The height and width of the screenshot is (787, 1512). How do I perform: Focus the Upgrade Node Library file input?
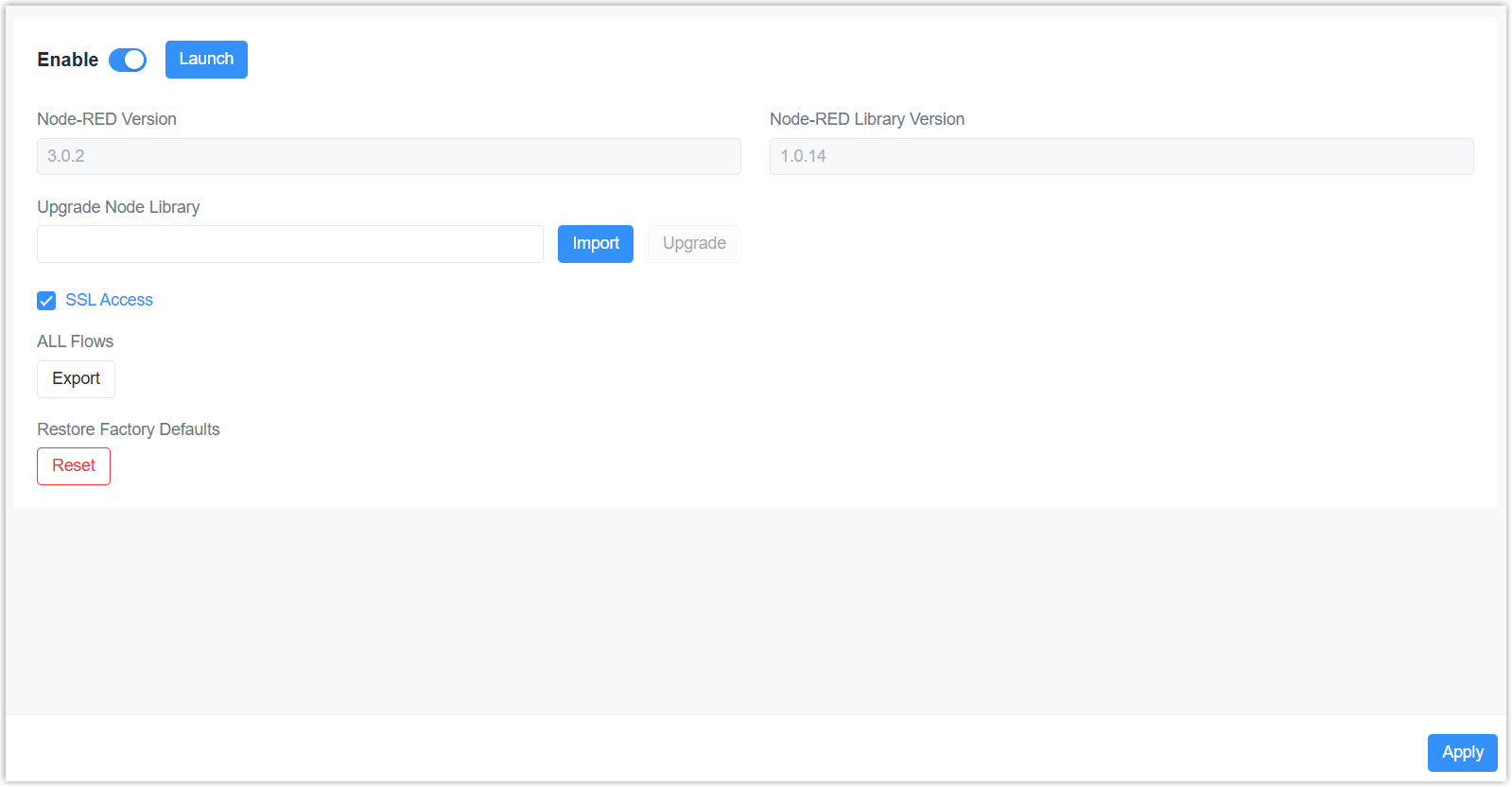click(289, 244)
